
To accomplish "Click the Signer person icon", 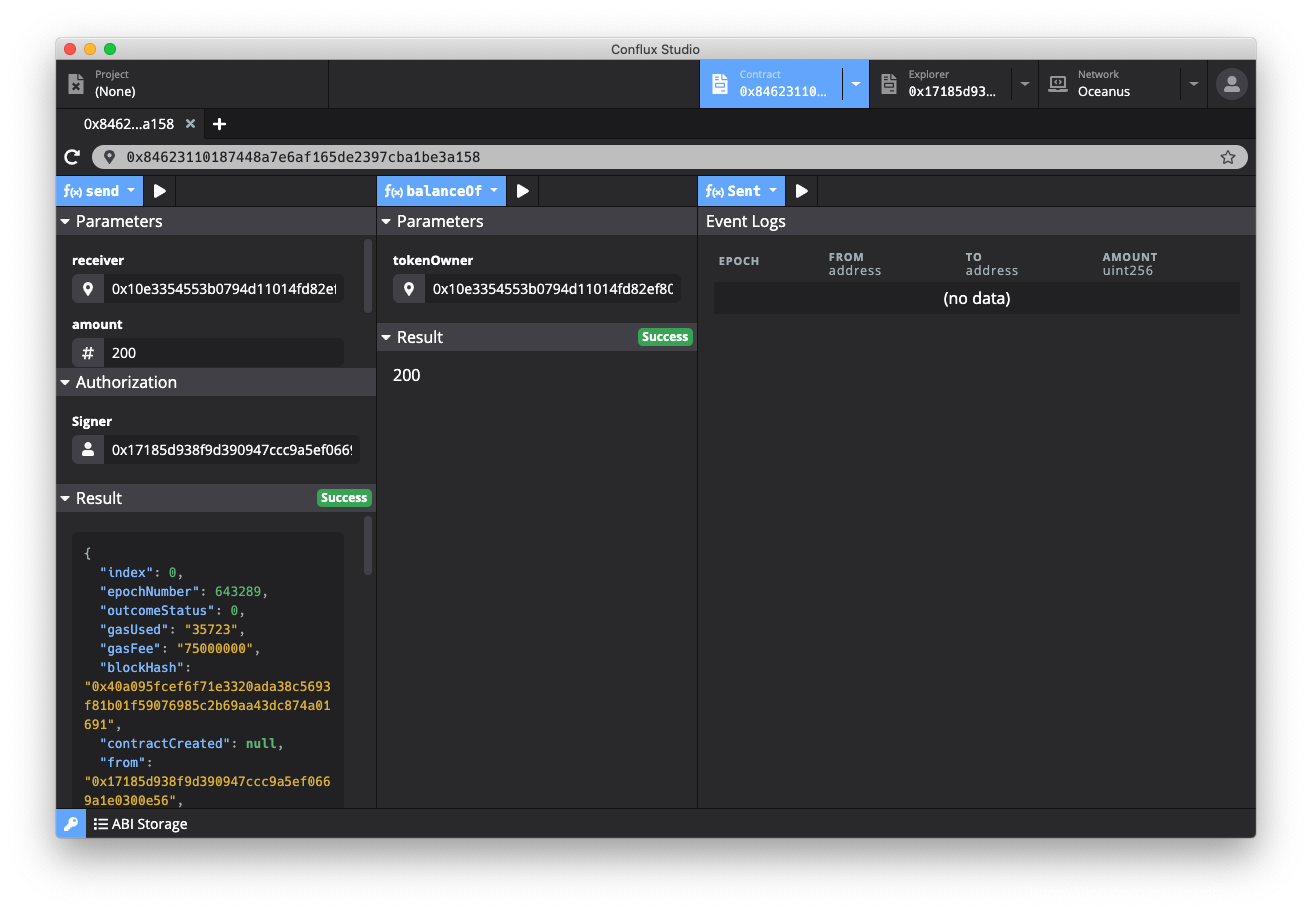I will [88, 450].
